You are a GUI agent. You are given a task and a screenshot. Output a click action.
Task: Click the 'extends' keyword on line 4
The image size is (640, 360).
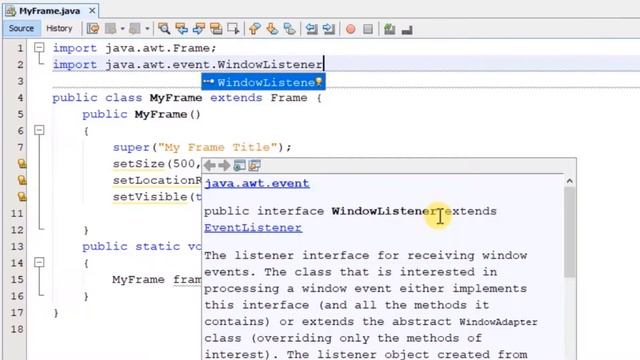[x=236, y=98]
